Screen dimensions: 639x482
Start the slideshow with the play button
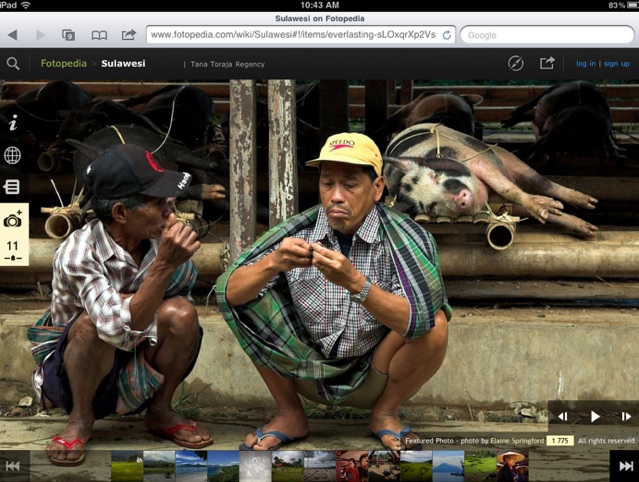click(595, 416)
